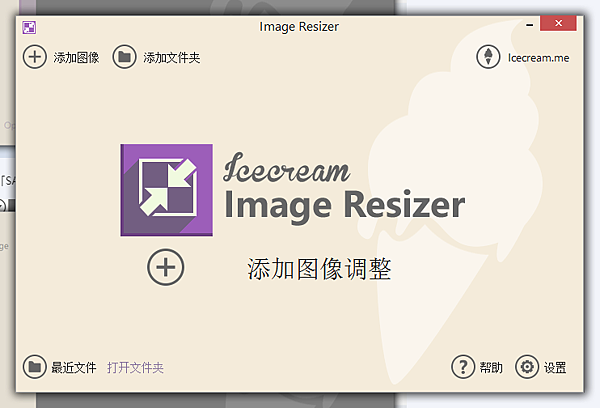Open the Icecream.me ice cream cone icon
The width and height of the screenshot is (600, 408).
pyautogui.click(x=488, y=57)
